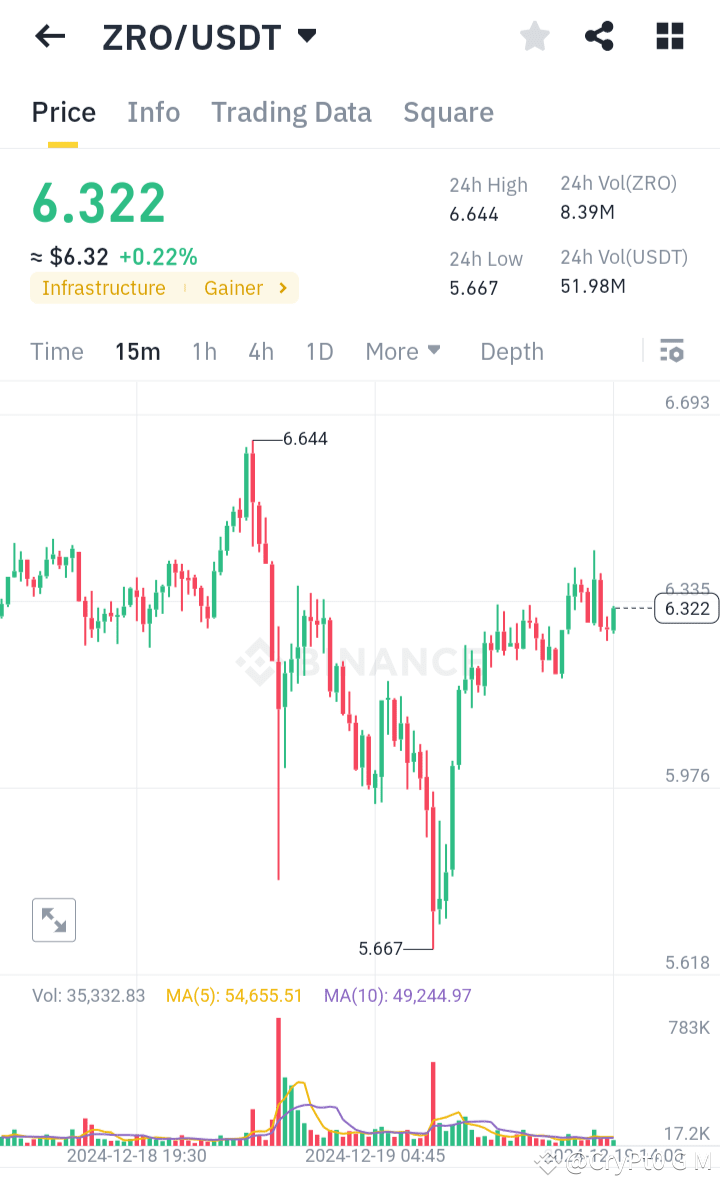Navigate back using the arrow icon

(48, 36)
